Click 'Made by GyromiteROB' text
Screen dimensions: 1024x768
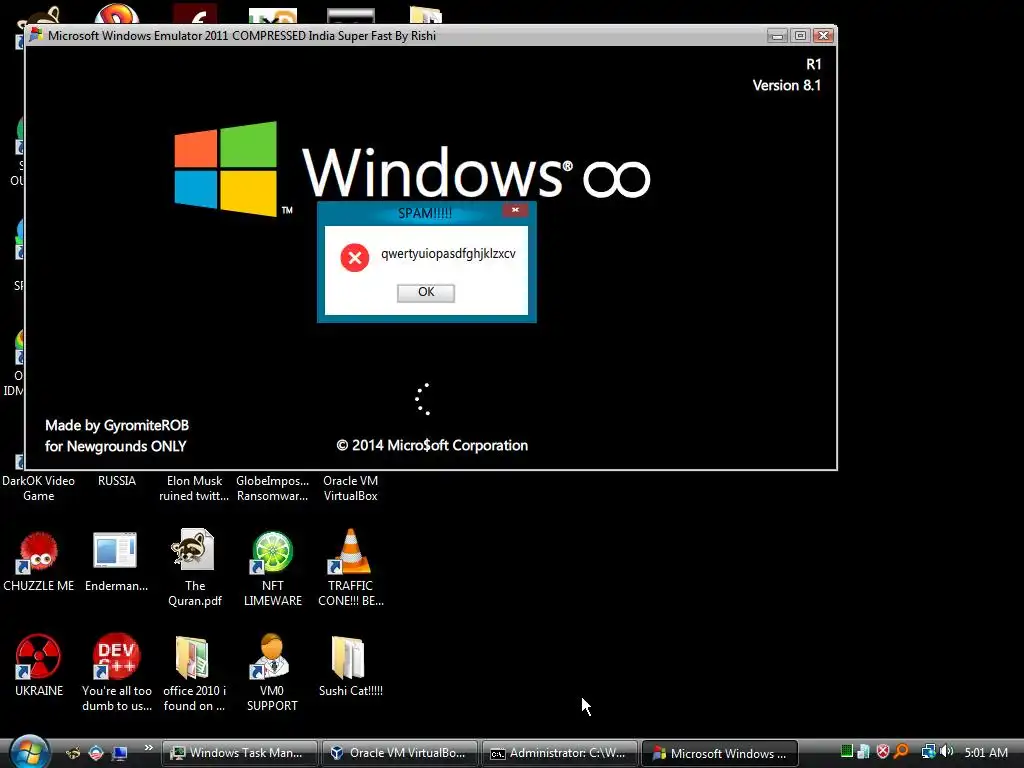[x=117, y=425]
